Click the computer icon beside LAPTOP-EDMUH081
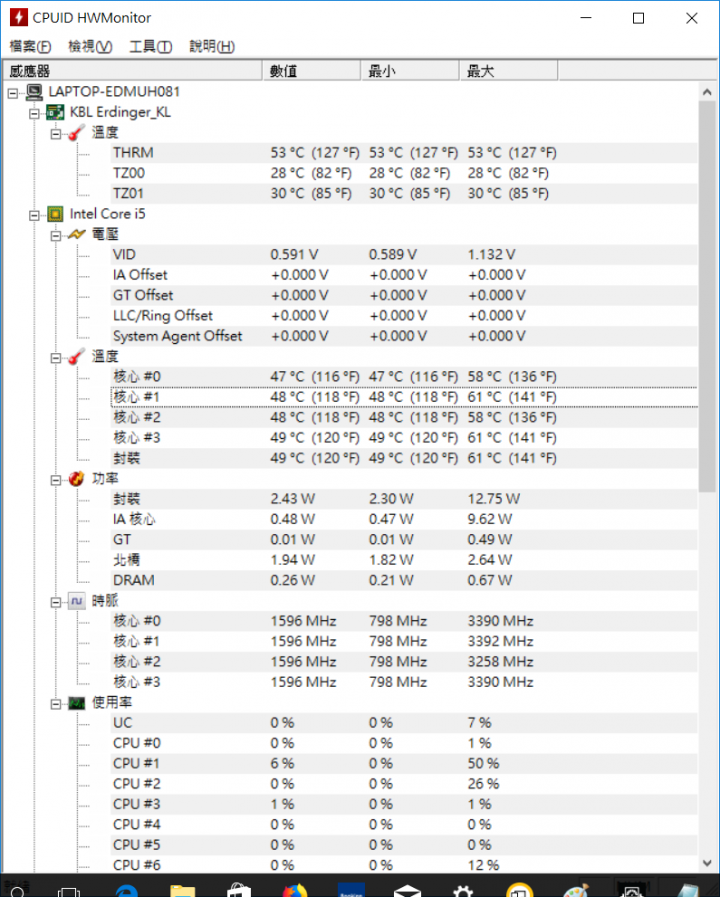 click(x=34, y=92)
